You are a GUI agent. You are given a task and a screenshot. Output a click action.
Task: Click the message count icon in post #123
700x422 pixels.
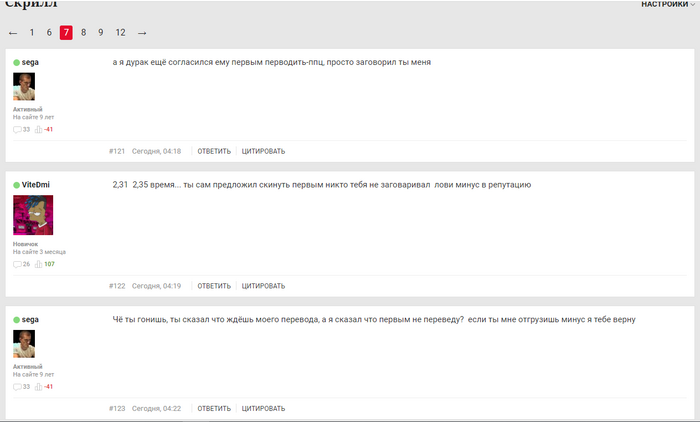17,386
